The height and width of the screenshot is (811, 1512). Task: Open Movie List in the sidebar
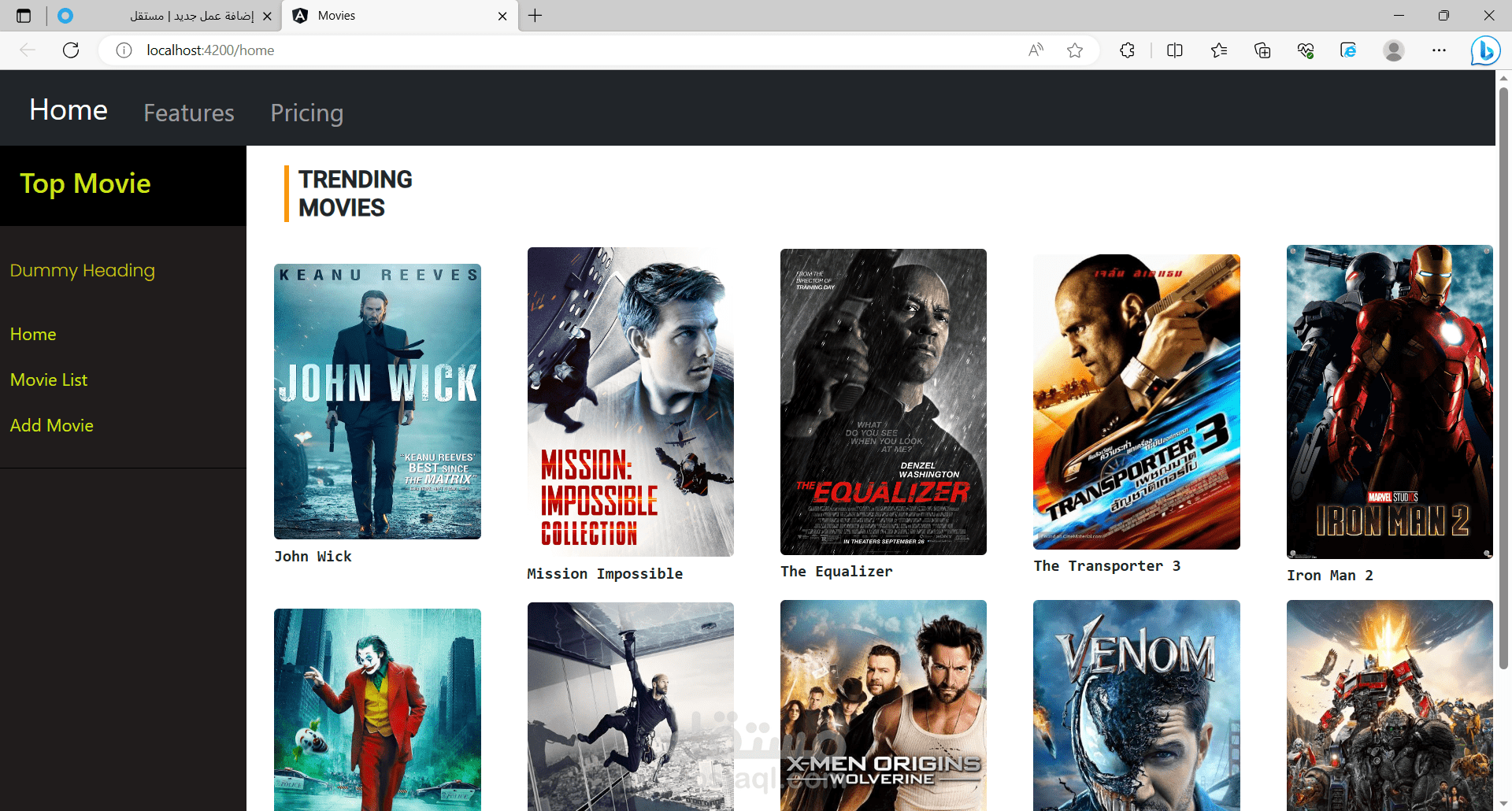click(49, 380)
